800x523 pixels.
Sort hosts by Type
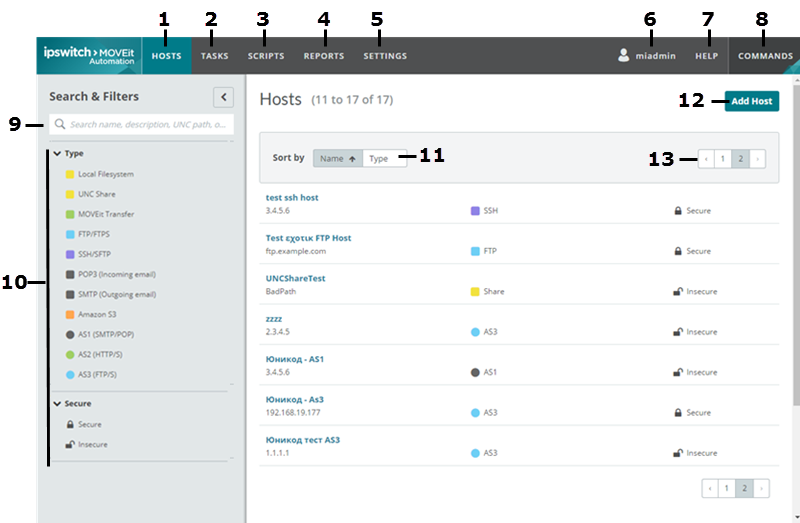(384, 158)
